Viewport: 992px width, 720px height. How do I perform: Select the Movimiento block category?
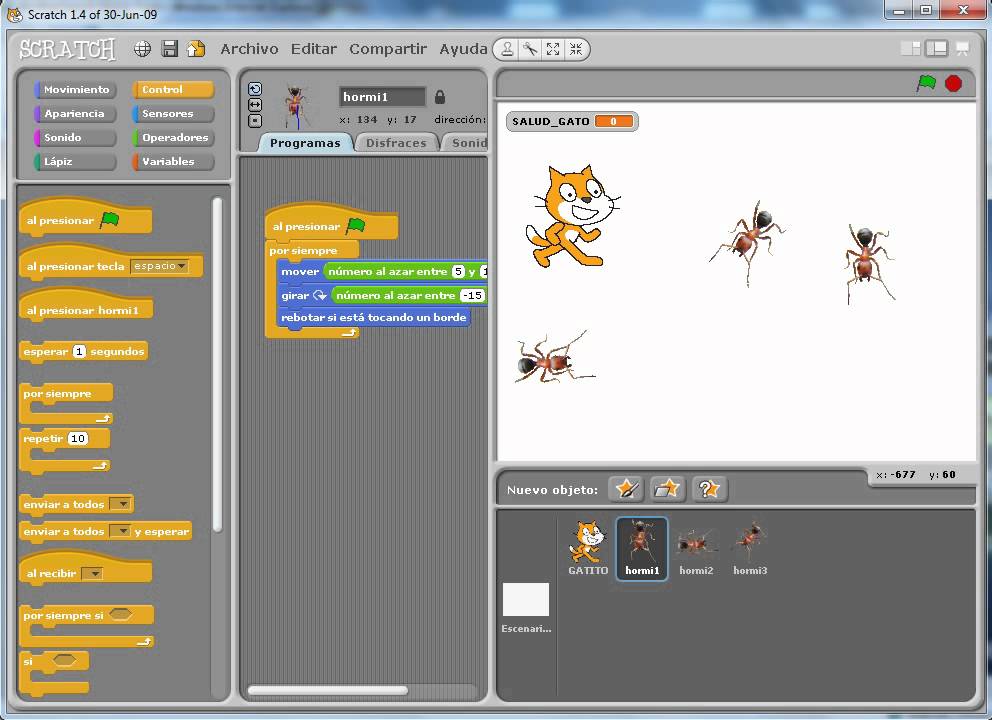point(75,89)
